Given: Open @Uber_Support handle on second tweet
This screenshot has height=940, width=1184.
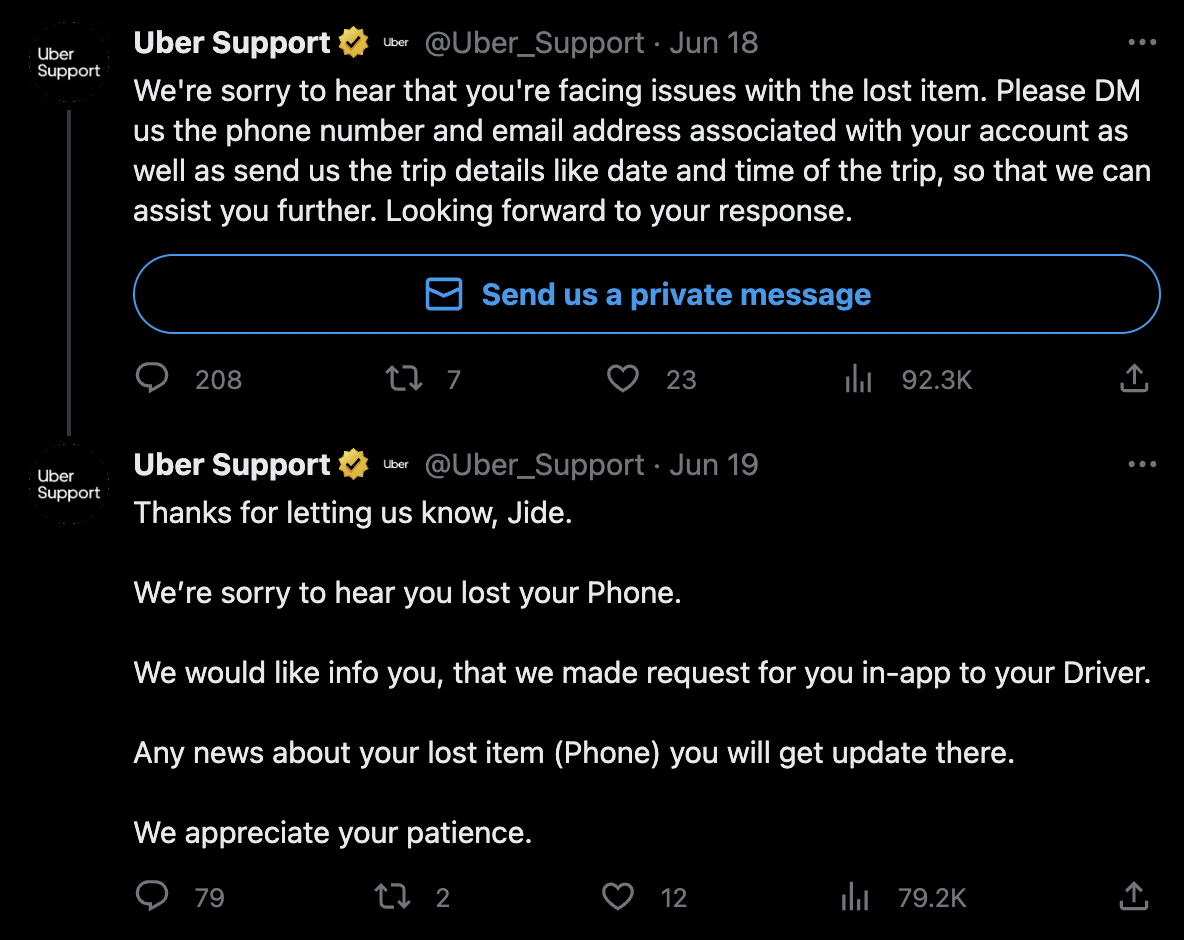Looking at the screenshot, I should [x=534, y=465].
